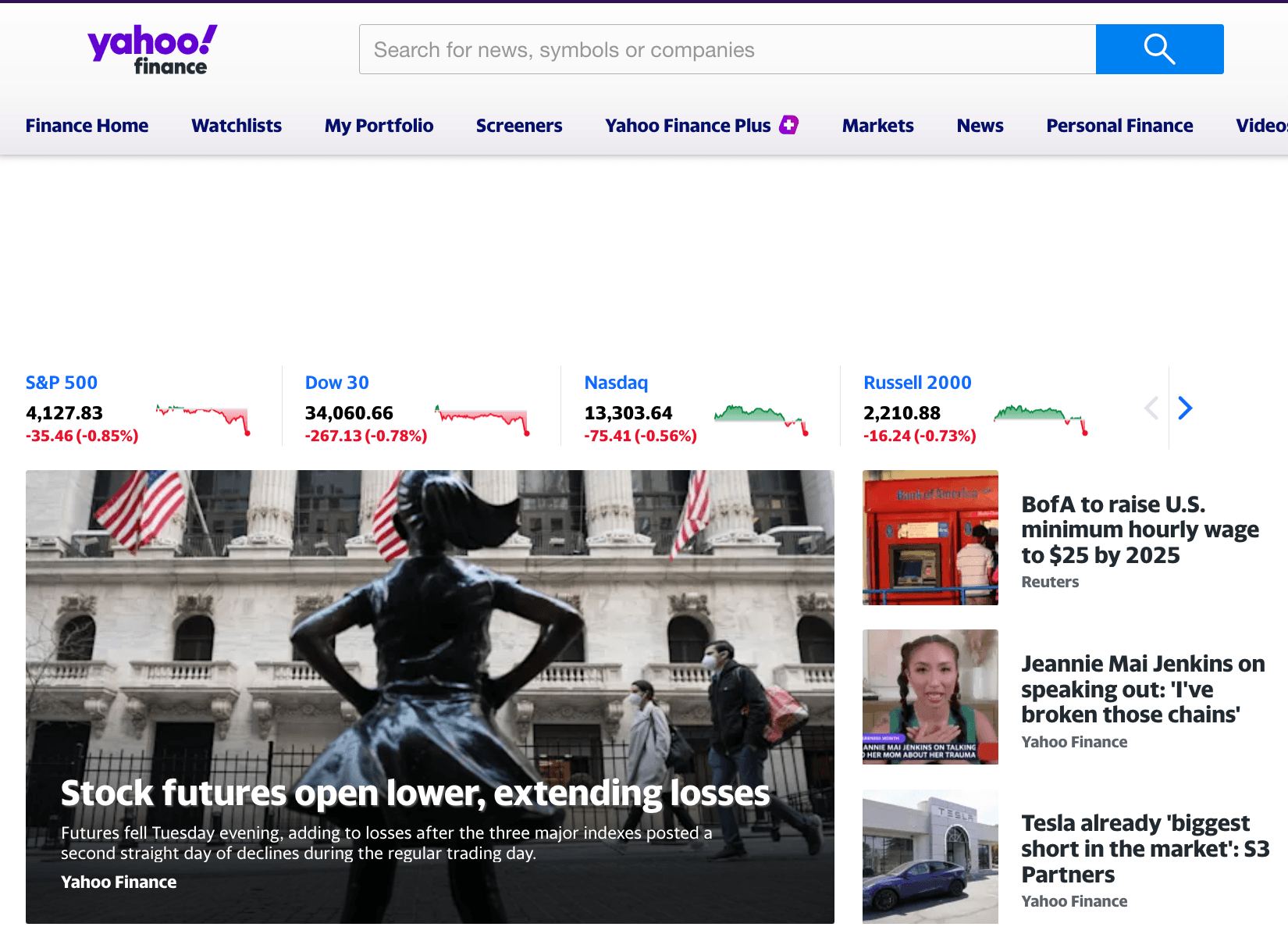Click the Nasdaq sparkline chart
This screenshot has width=1288, height=934.
(761, 419)
